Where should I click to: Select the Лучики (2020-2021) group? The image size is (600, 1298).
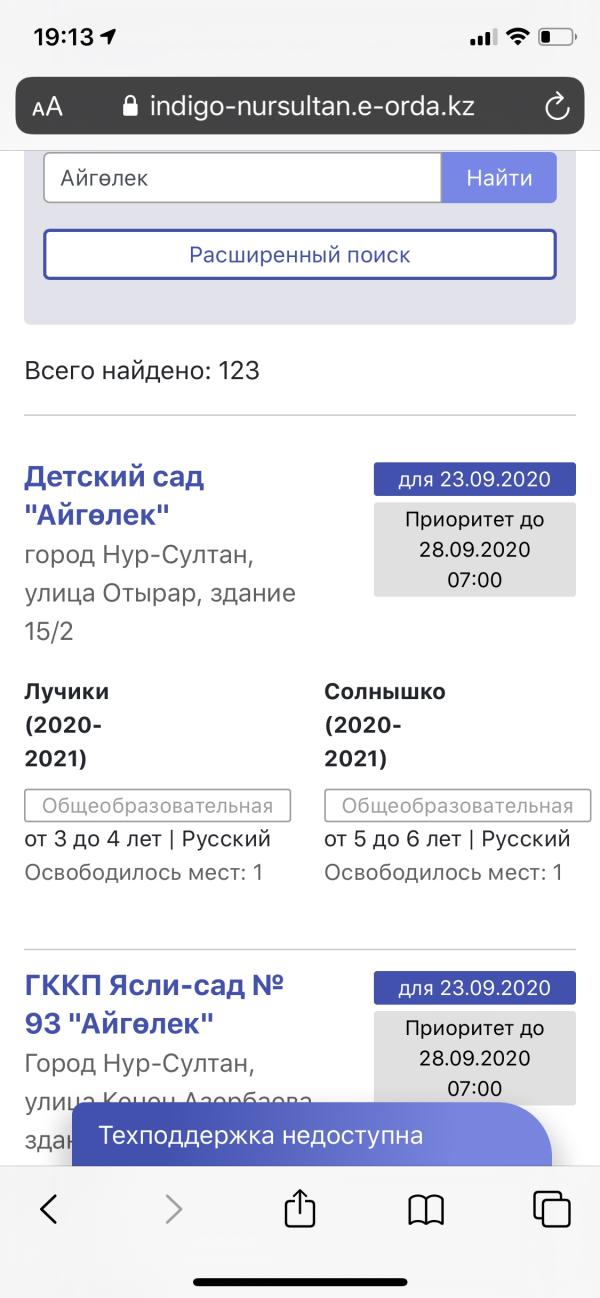pyautogui.click(x=66, y=724)
